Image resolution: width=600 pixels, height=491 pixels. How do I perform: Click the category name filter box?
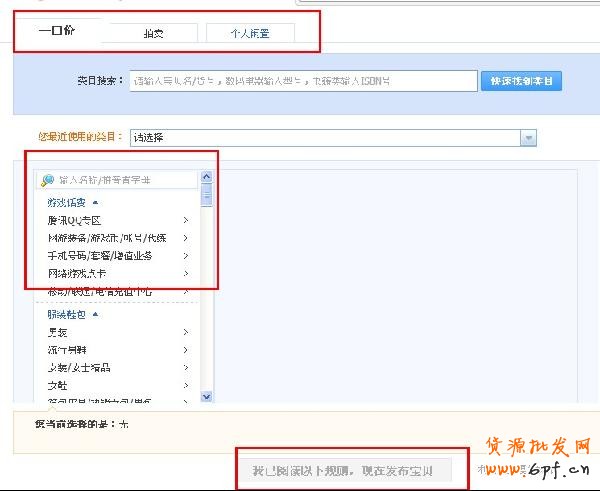125,180
